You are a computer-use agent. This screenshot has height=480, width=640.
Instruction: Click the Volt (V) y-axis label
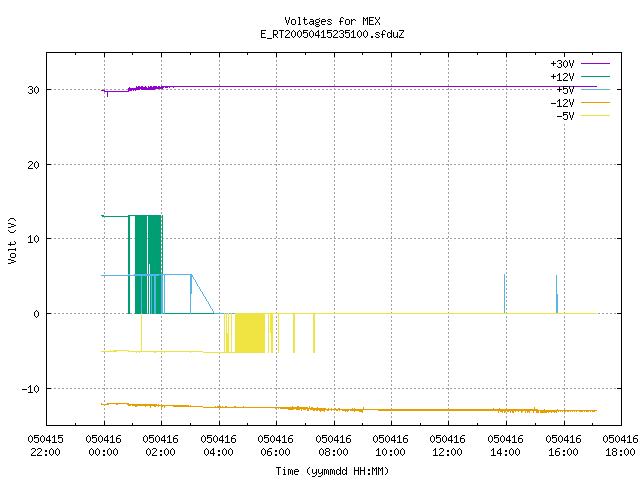click(12, 240)
